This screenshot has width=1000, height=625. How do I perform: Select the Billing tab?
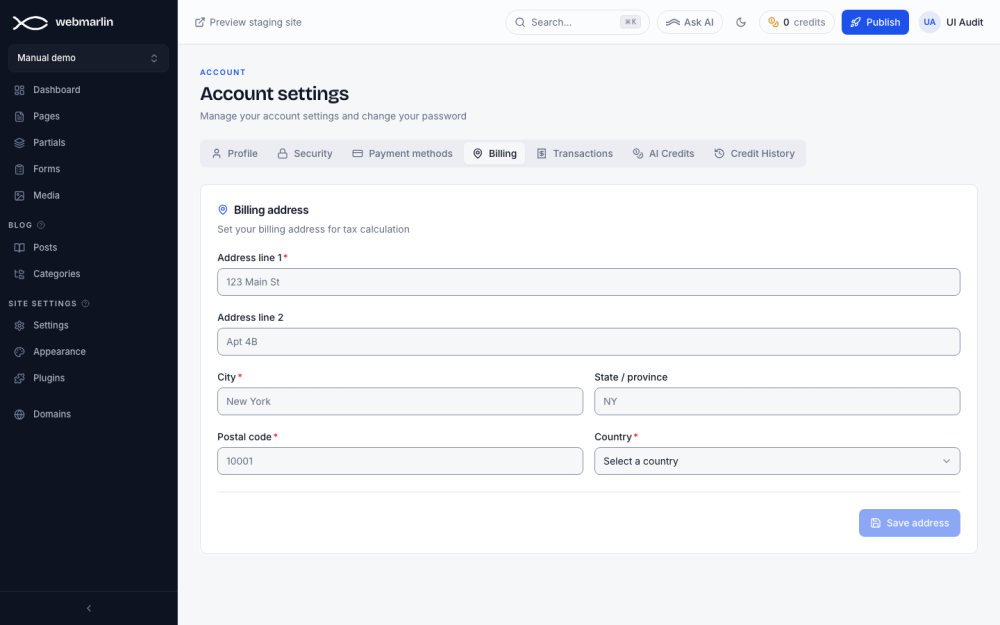(x=494, y=154)
